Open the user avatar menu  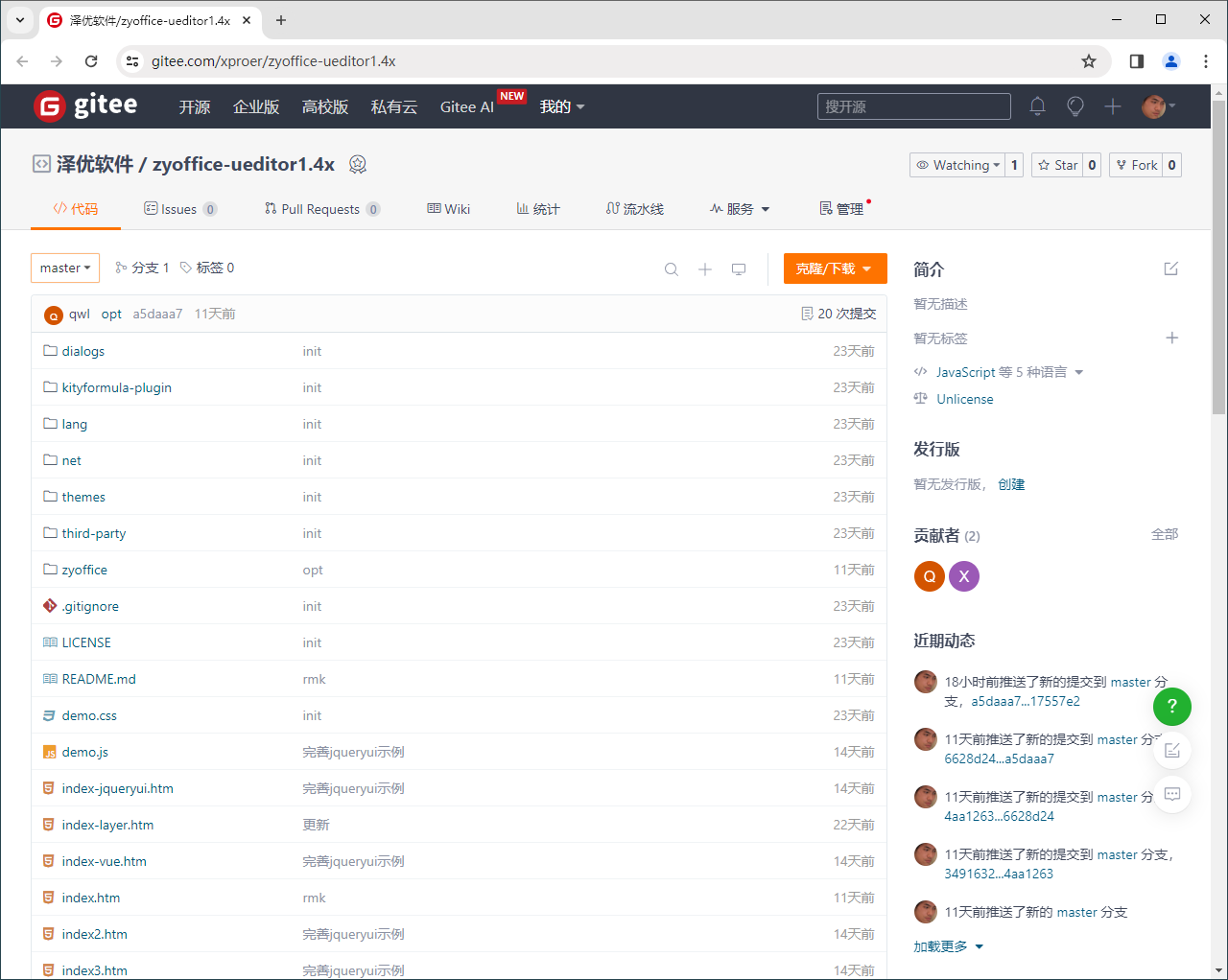(1158, 106)
